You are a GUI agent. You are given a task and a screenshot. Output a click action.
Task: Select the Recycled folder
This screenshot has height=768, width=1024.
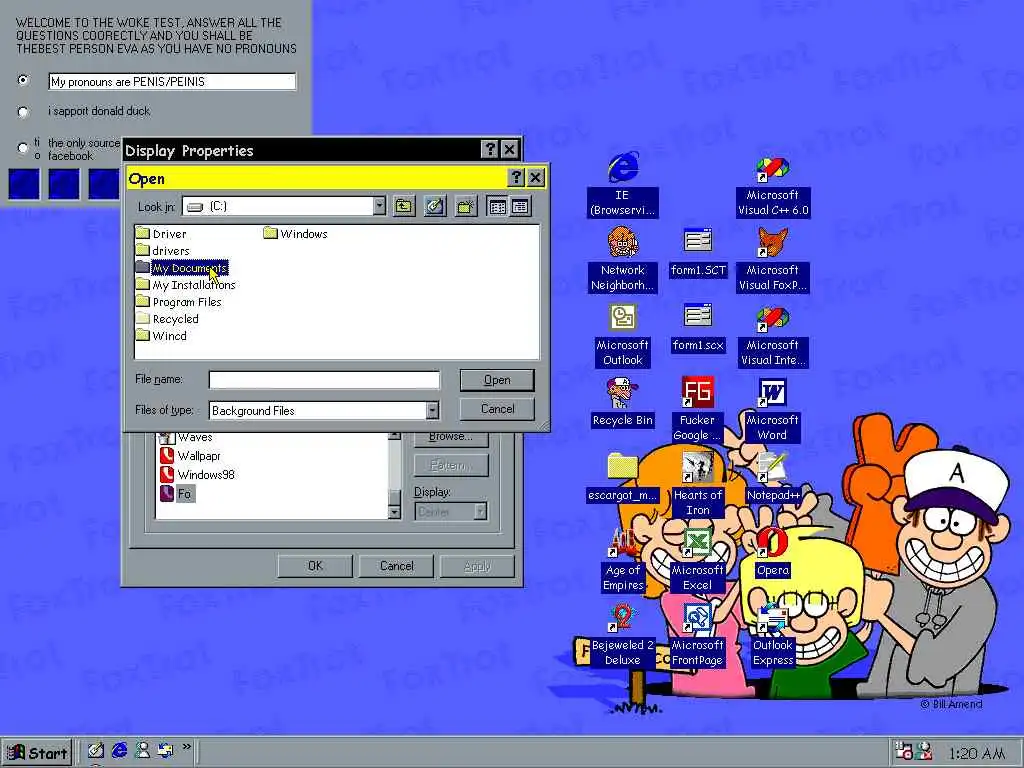click(x=168, y=319)
